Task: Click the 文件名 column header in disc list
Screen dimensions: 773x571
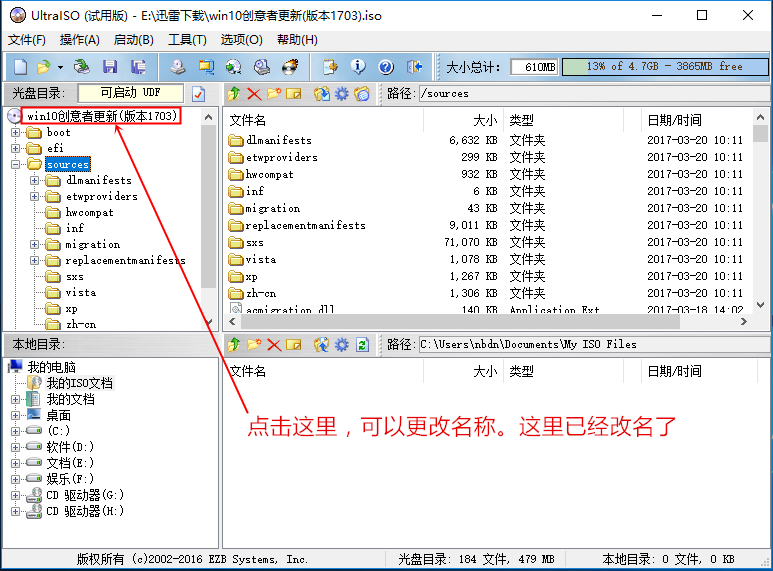Action: pyautogui.click(x=247, y=120)
